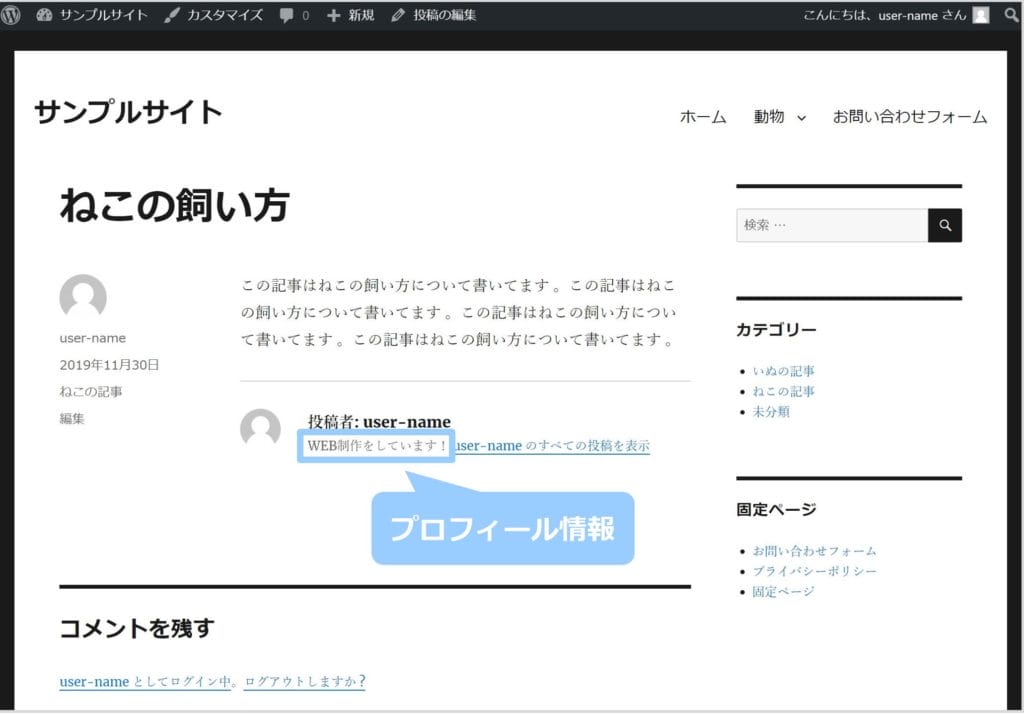Open カスタマイズ in the admin bar
1024x714 pixels.
[x=213, y=15]
